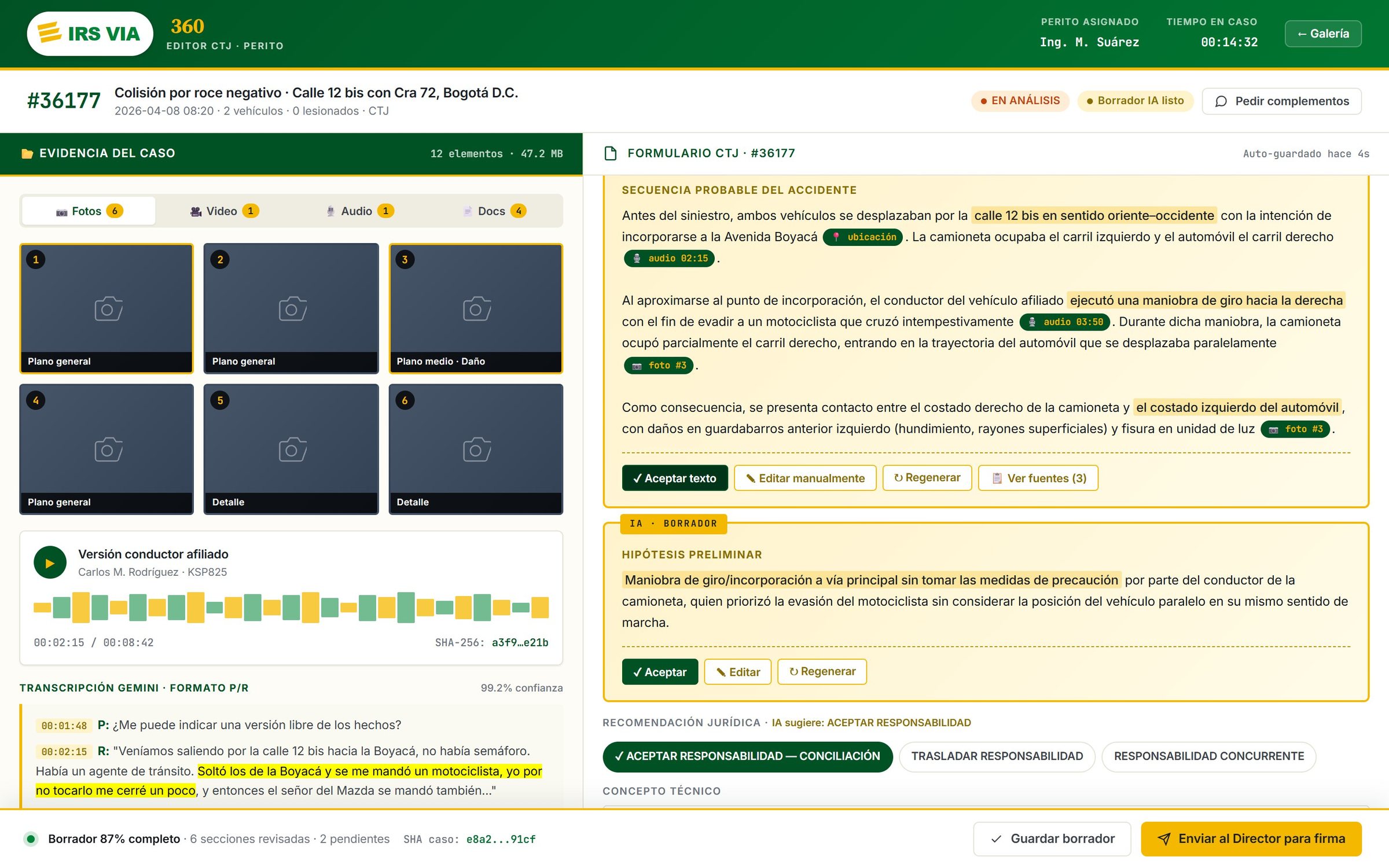1389x868 pixels.
Task: Regenerate the Secuencia probable section
Action: click(927, 478)
